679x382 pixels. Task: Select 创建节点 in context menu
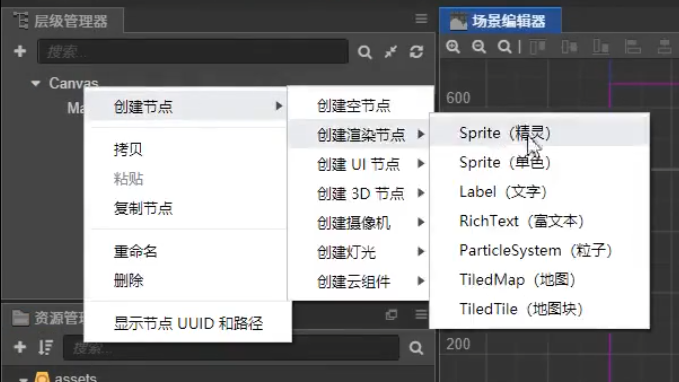186,106
